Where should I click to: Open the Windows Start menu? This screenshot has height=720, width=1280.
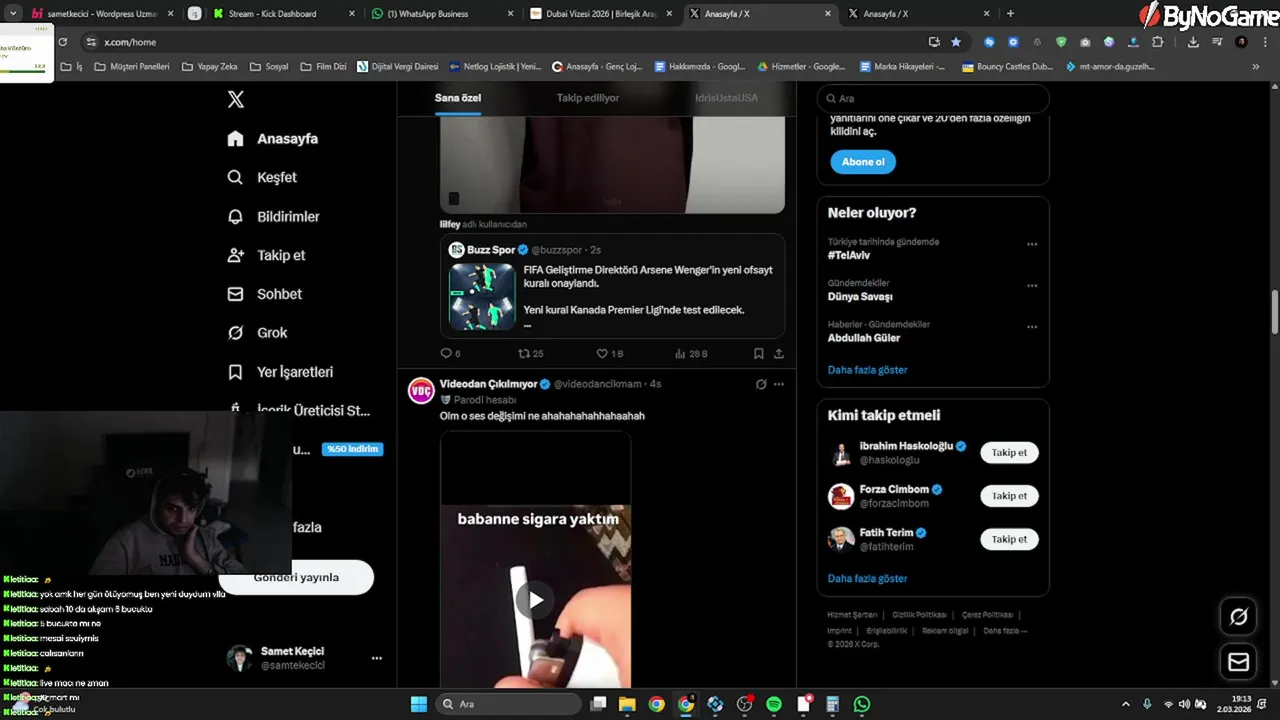click(x=419, y=704)
